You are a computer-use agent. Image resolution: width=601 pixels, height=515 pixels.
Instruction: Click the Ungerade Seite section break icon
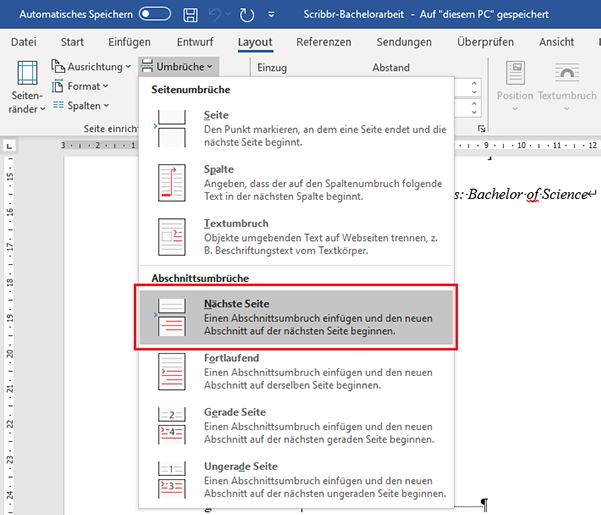tap(172, 480)
